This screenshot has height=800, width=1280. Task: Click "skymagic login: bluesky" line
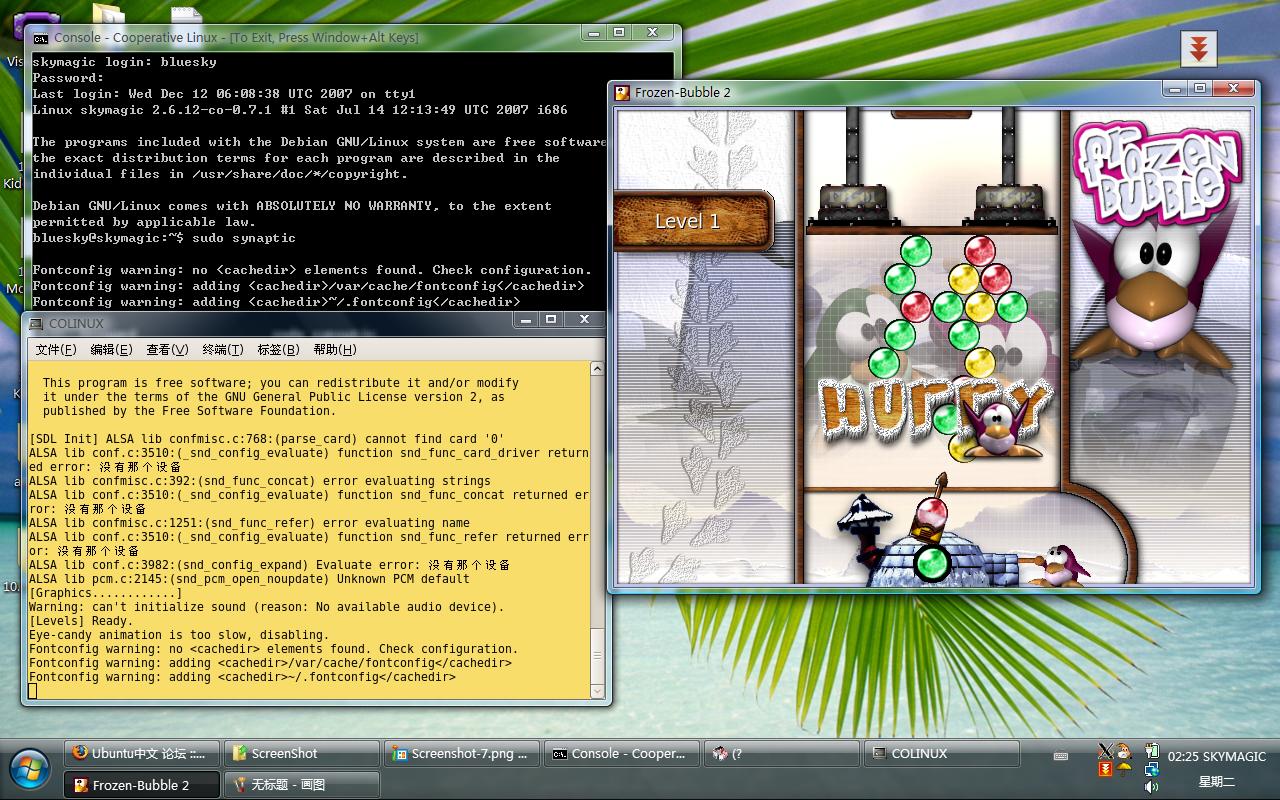click(124, 62)
